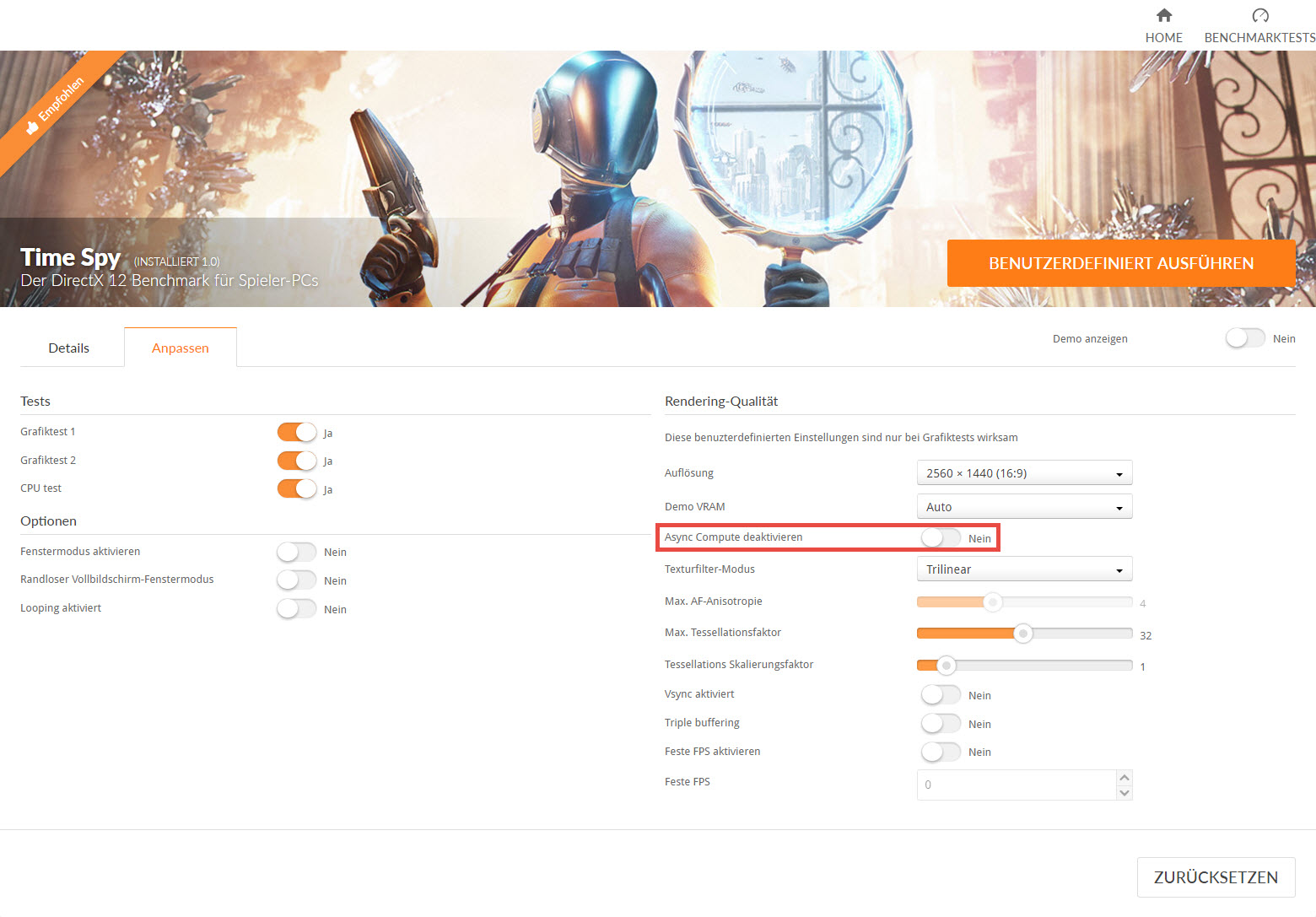Toggle Demo anzeigen switch
This screenshot has width=1316, height=917.
[1245, 338]
